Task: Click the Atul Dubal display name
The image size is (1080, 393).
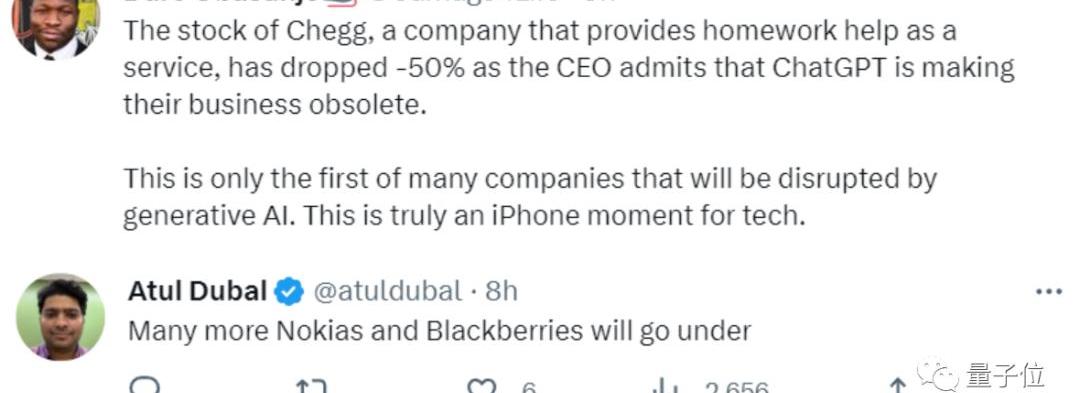Action: (x=197, y=292)
